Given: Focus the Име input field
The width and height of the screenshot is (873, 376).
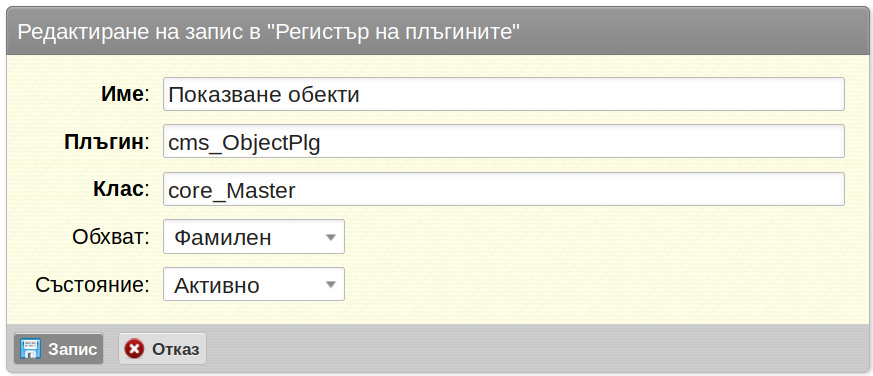Looking at the screenshot, I should (504, 94).
